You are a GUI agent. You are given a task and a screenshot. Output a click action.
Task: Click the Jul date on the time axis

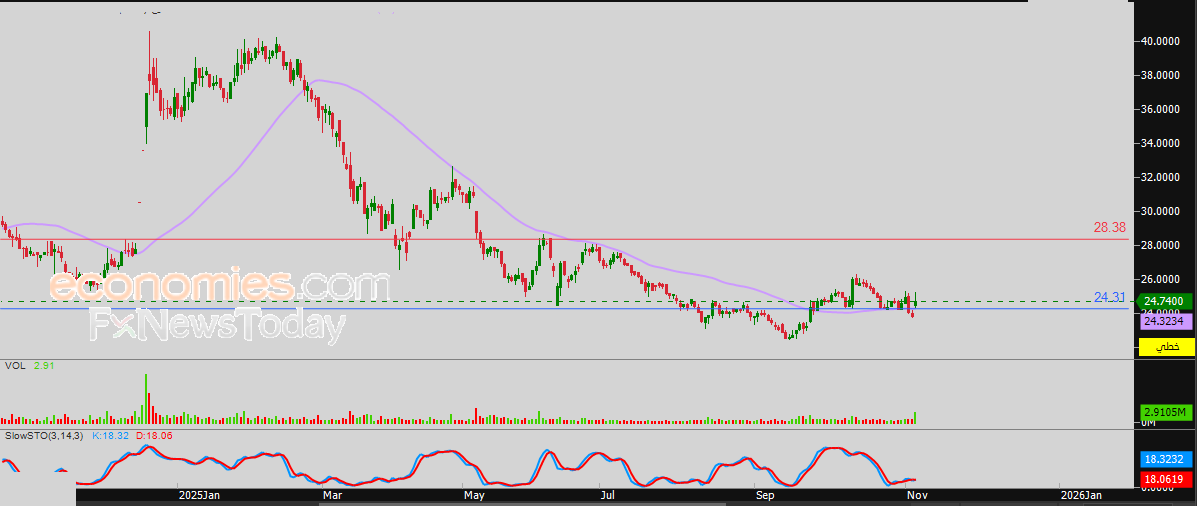[x=608, y=495]
